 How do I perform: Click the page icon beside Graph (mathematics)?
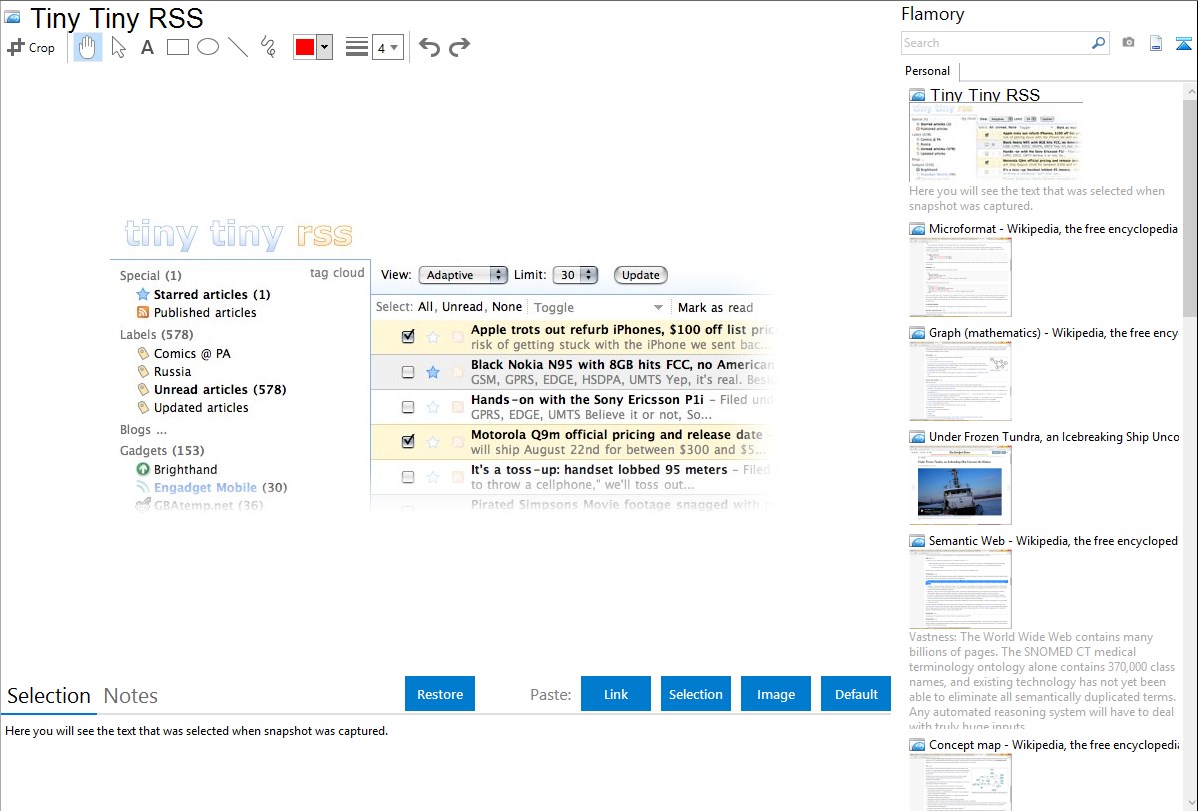click(x=917, y=333)
